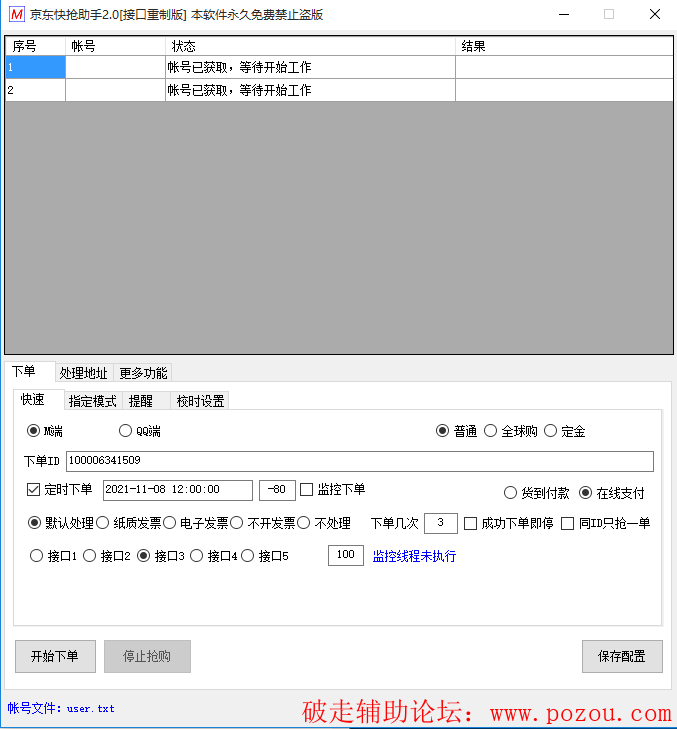
Task: Switch to the 下单 tab
Action: [x=30, y=371]
